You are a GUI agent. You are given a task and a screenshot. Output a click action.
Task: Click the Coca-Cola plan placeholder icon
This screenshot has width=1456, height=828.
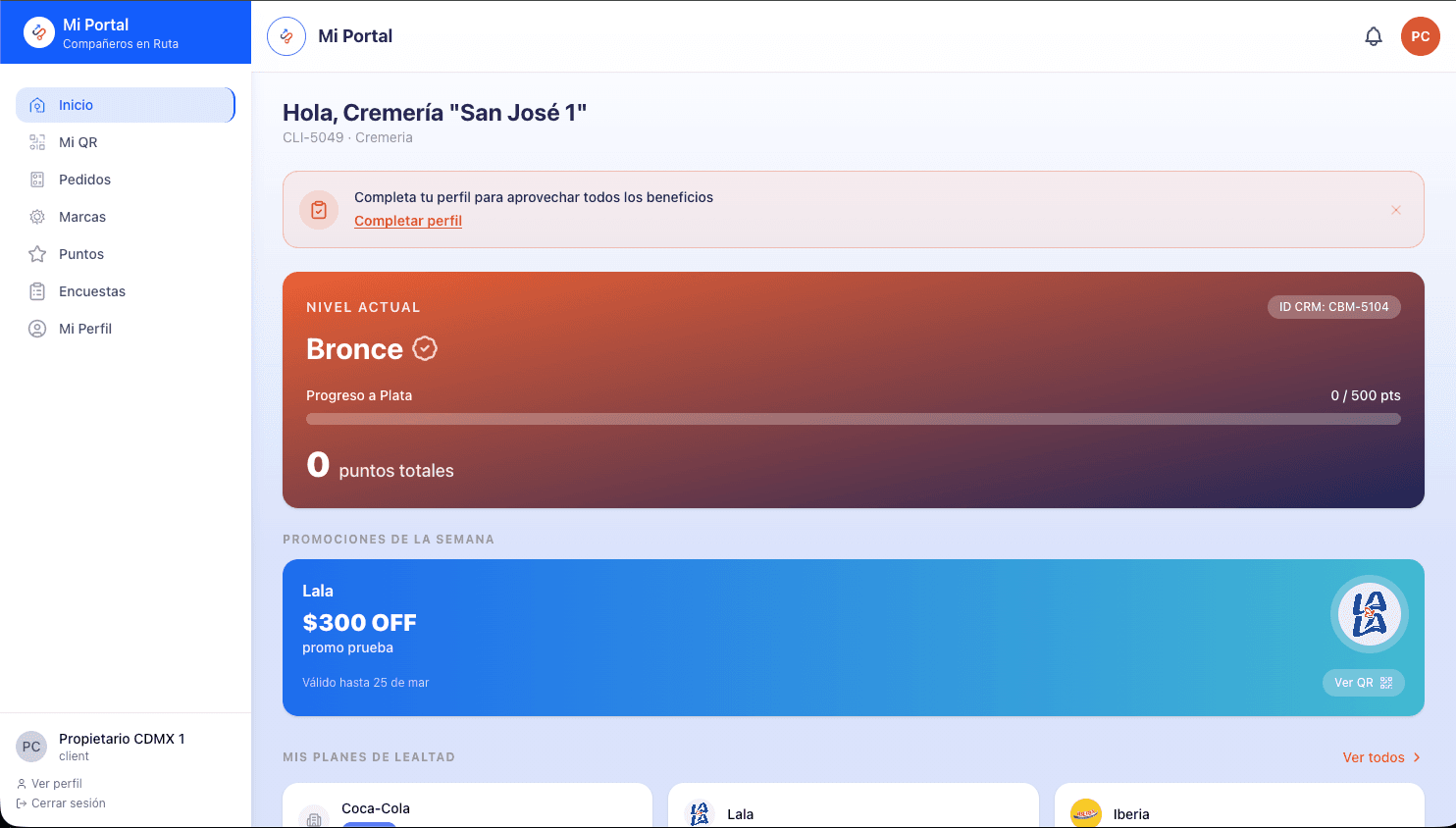[314, 817]
